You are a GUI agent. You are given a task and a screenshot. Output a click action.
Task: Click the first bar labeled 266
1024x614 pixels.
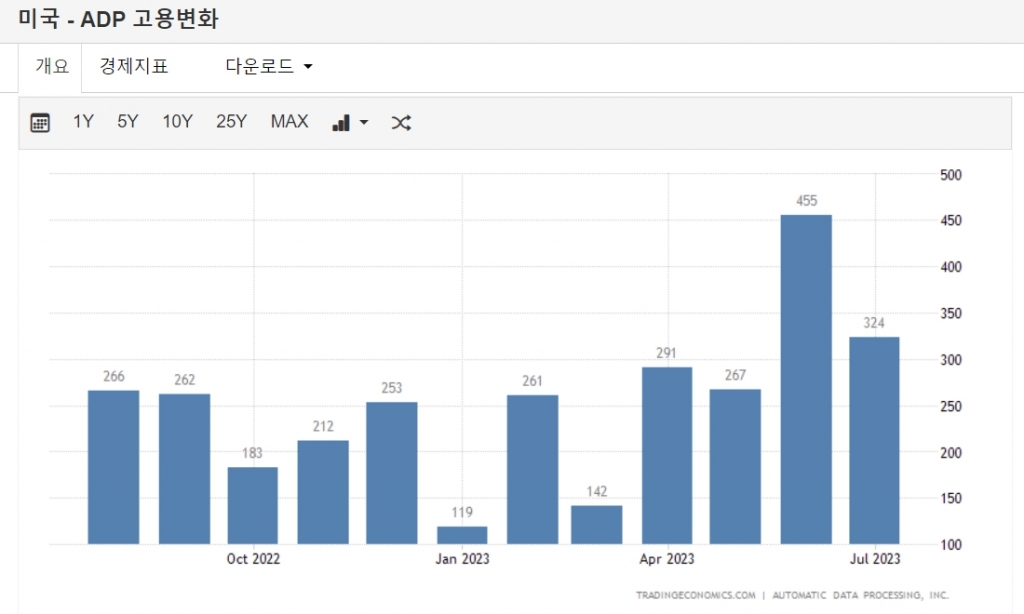(114, 467)
